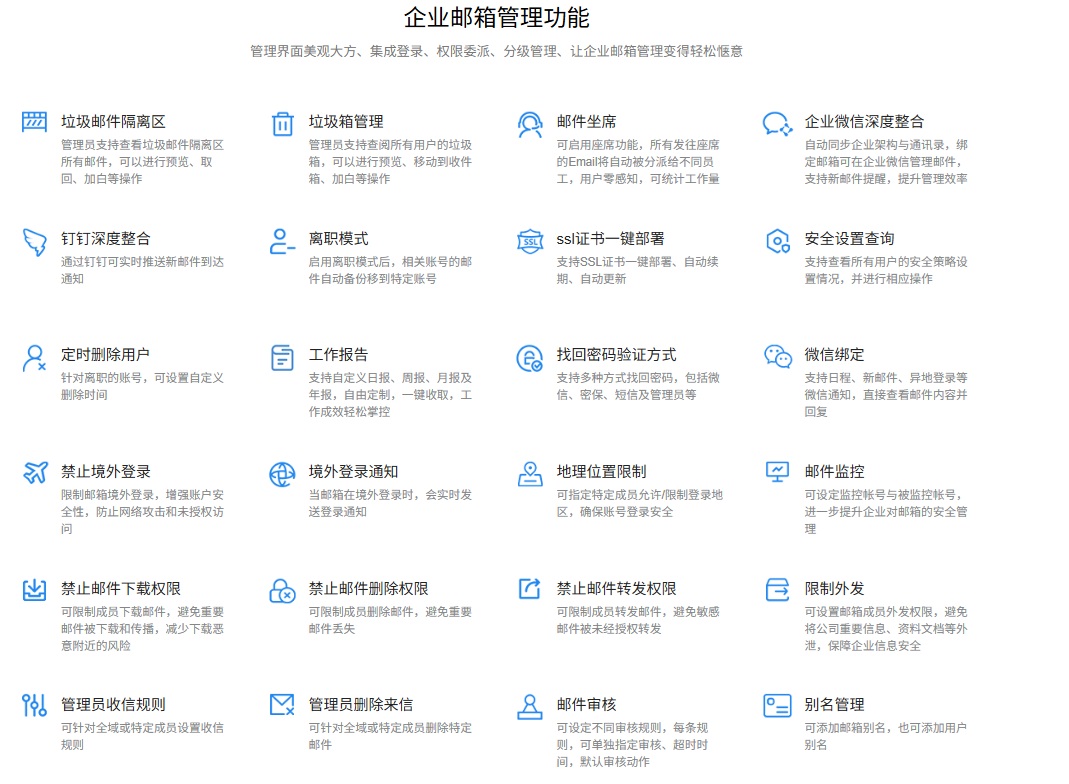The image size is (1069, 784).
Task: Click the 邮件坐席 headset agent icon
Action: click(x=530, y=125)
